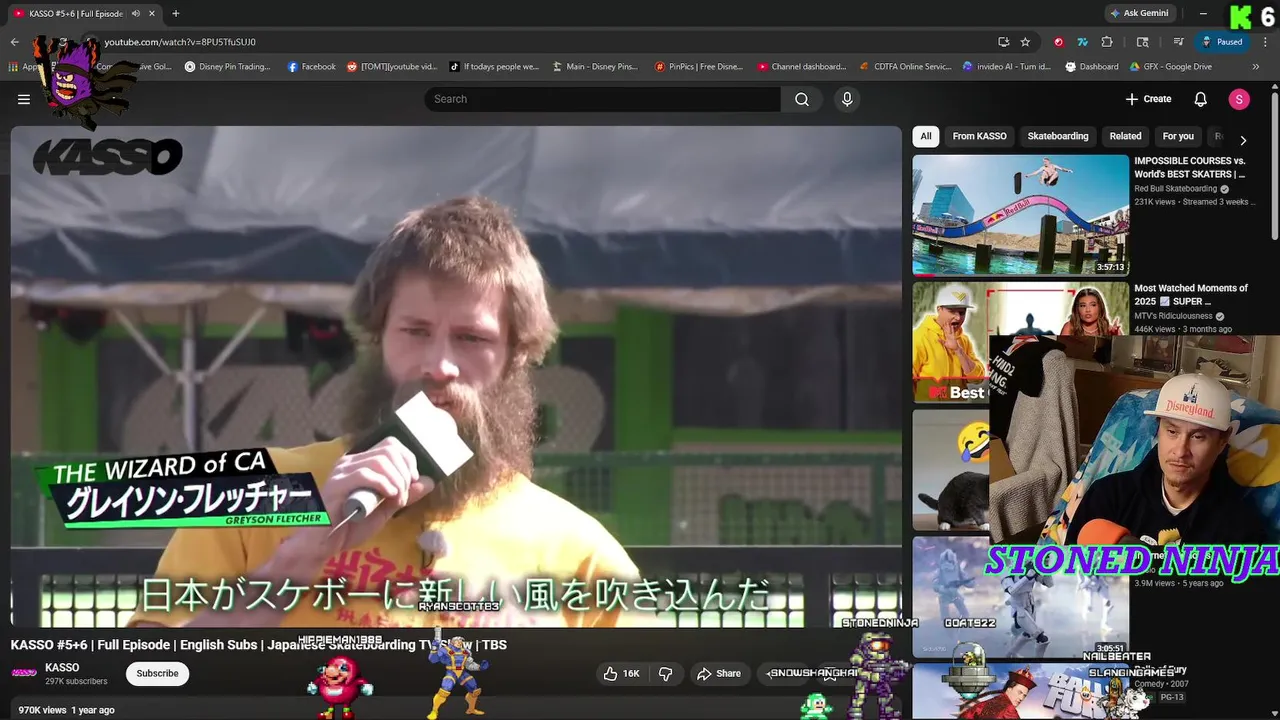Open the media controls icon in toolbar
This screenshot has height=720, width=1280.
coord(1179,42)
